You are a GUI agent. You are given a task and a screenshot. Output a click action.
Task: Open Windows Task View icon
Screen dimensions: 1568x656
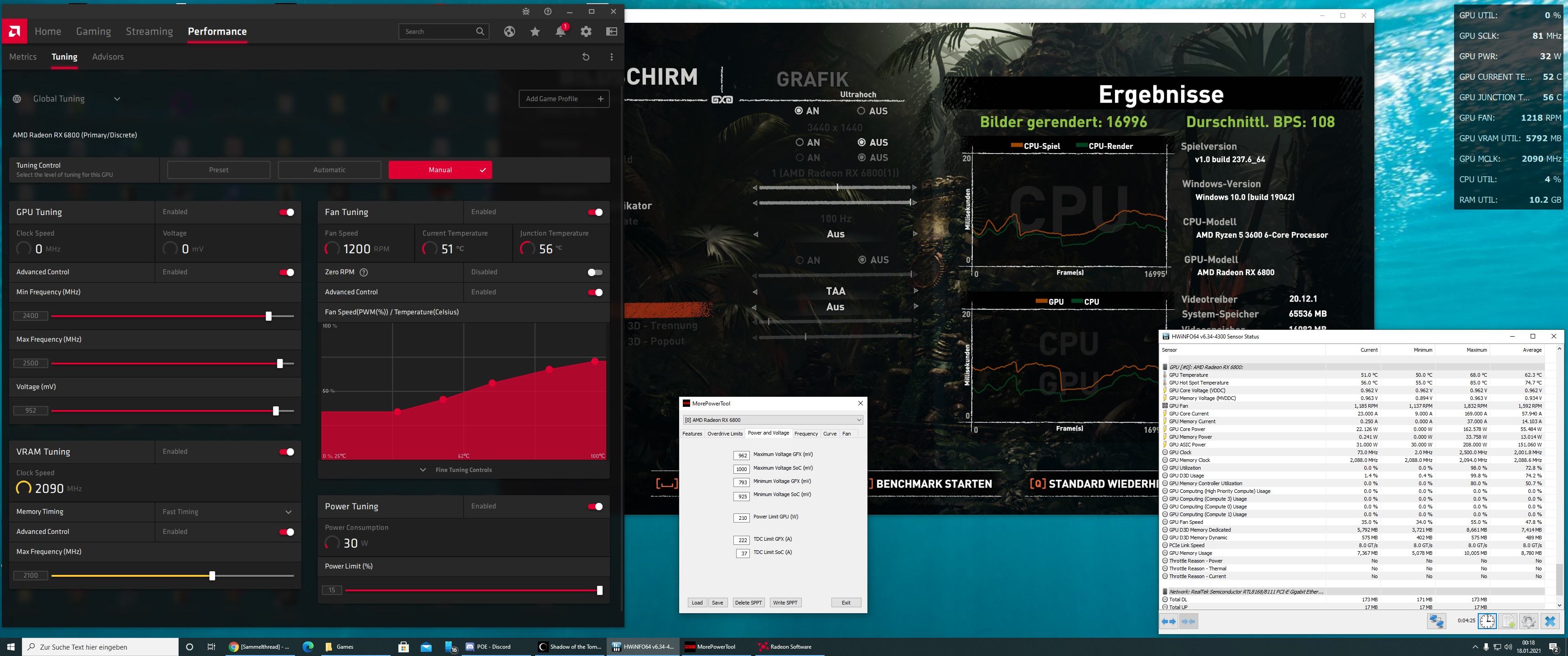211,647
